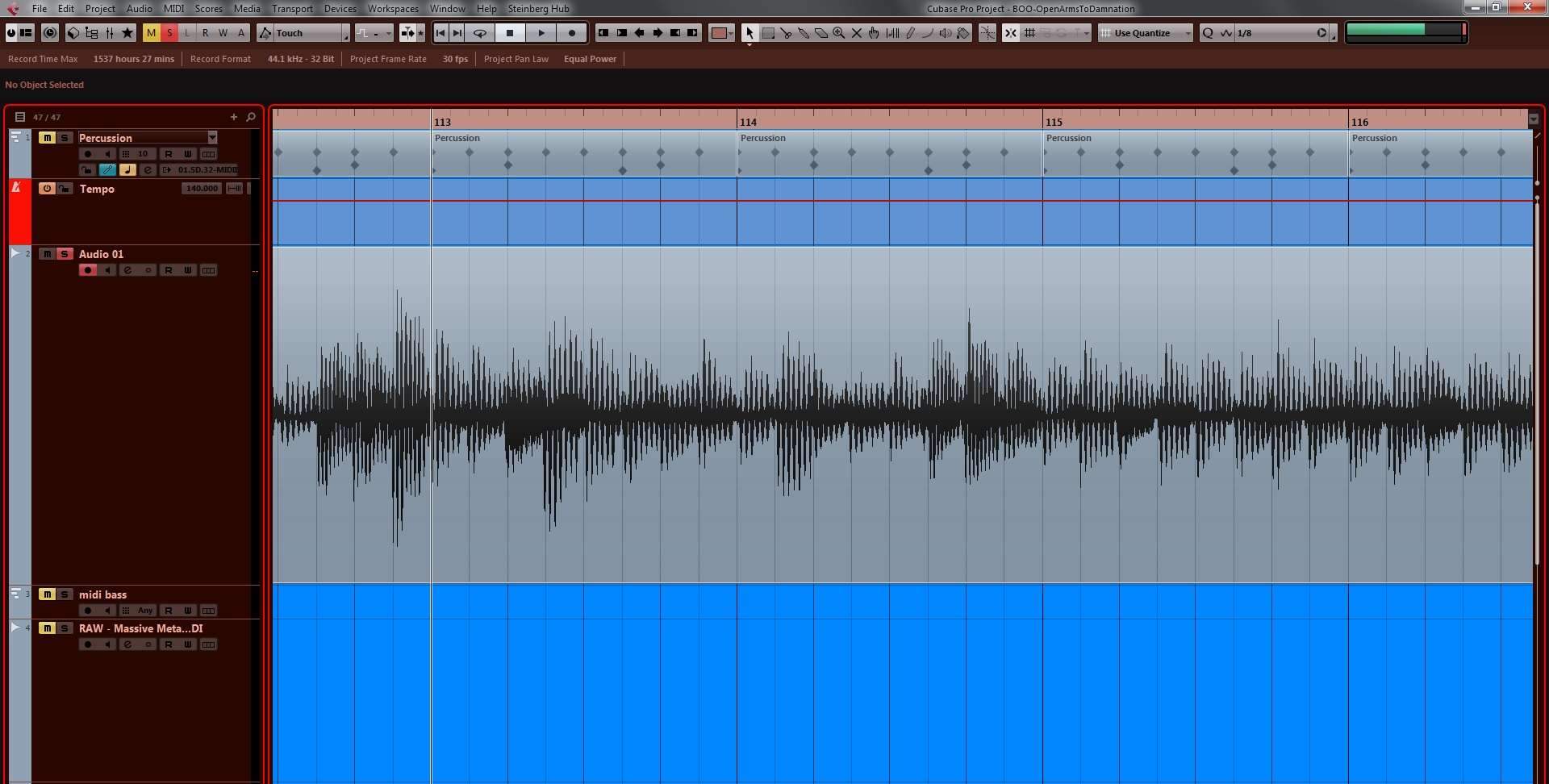Expand the Percussion track name dropdown
Viewport: 1549px width, 784px height.
pyautogui.click(x=212, y=138)
